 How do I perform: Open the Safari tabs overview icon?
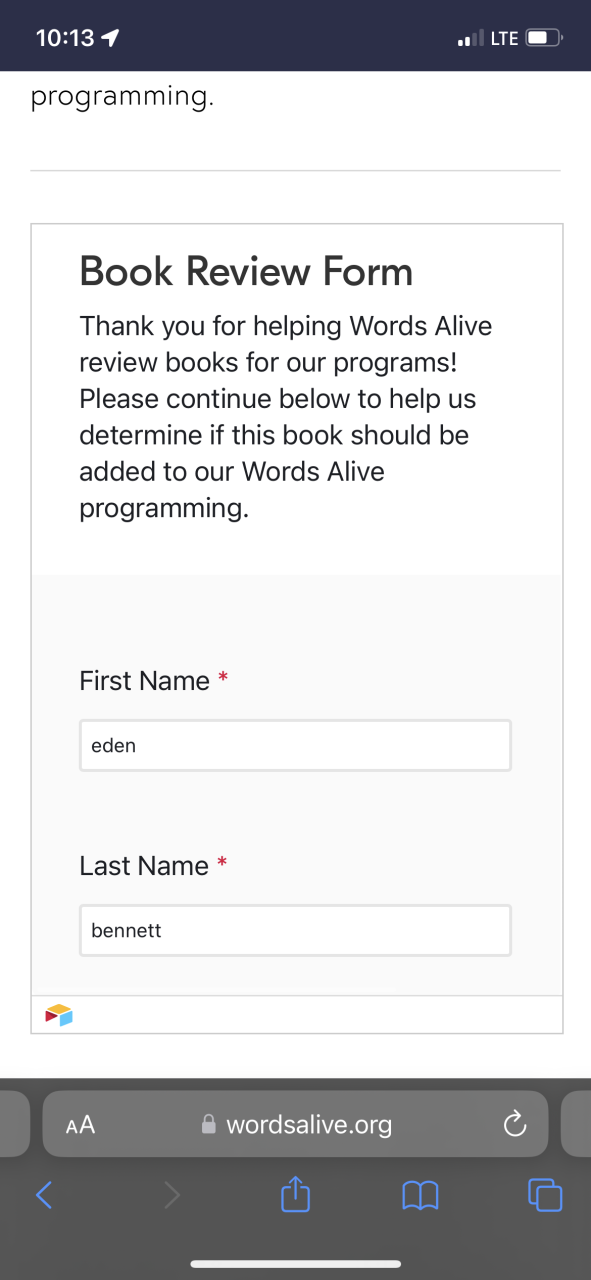(545, 1194)
